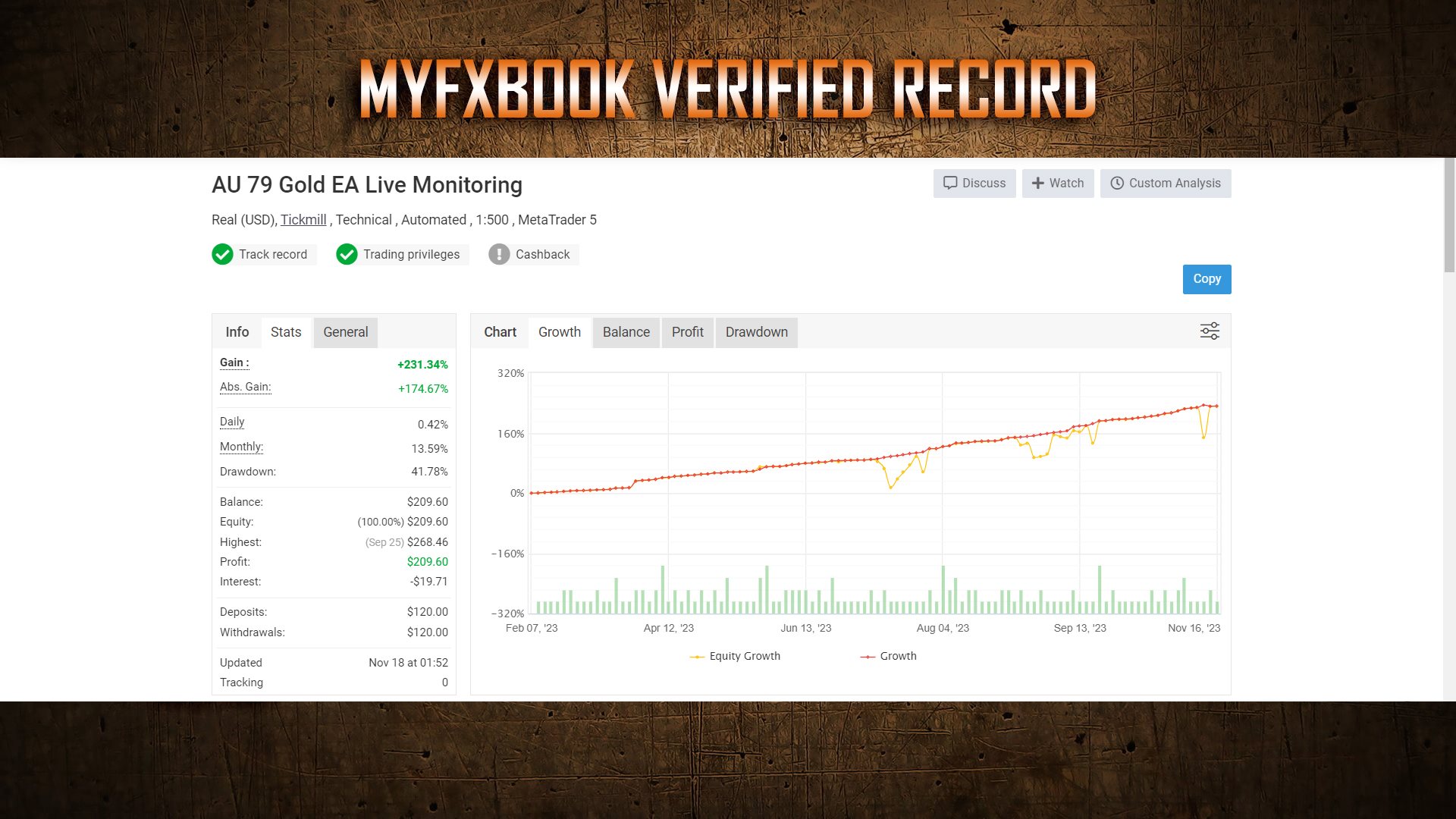Viewport: 1456px width, 819px height.
Task: Click the $268.46 highest value
Action: pyautogui.click(x=428, y=542)
